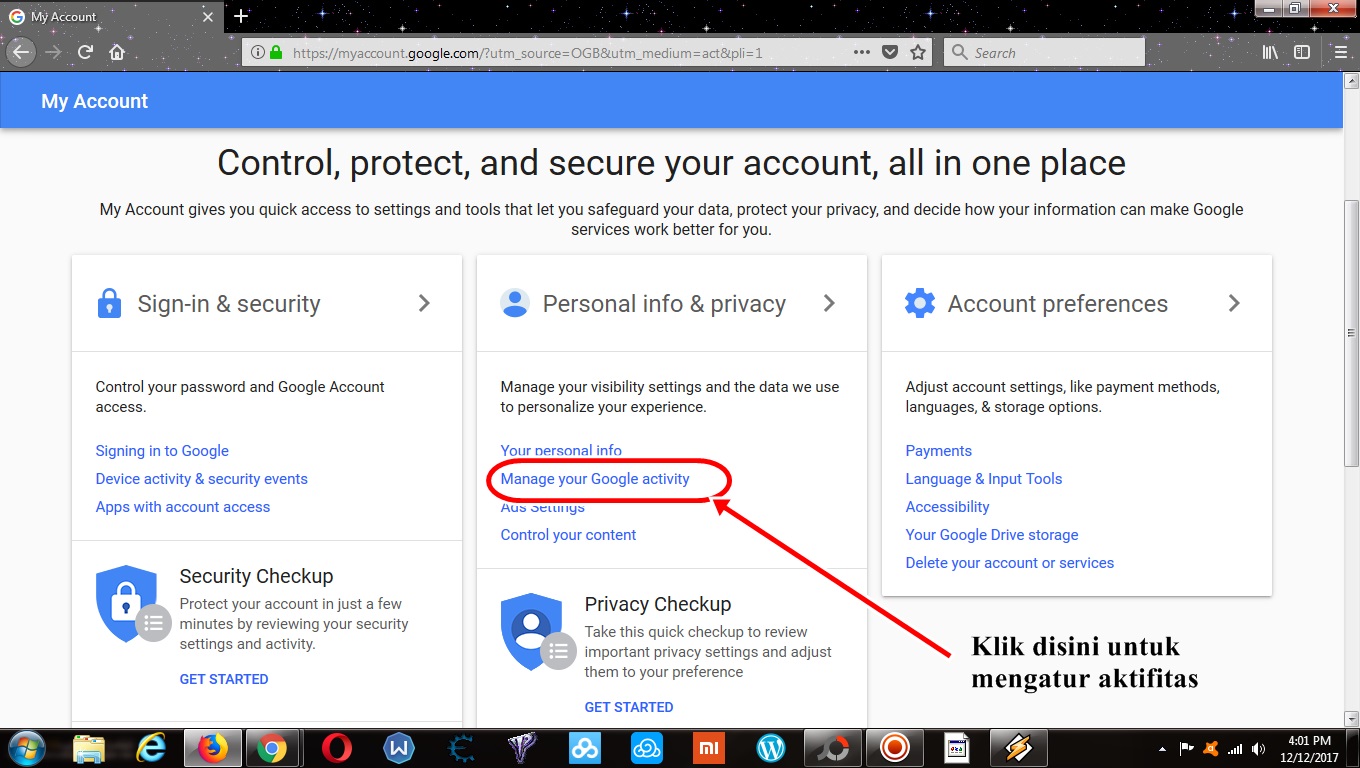Open Delete your account or services link
1360x768 pixels.
(x=1009, y=563)
